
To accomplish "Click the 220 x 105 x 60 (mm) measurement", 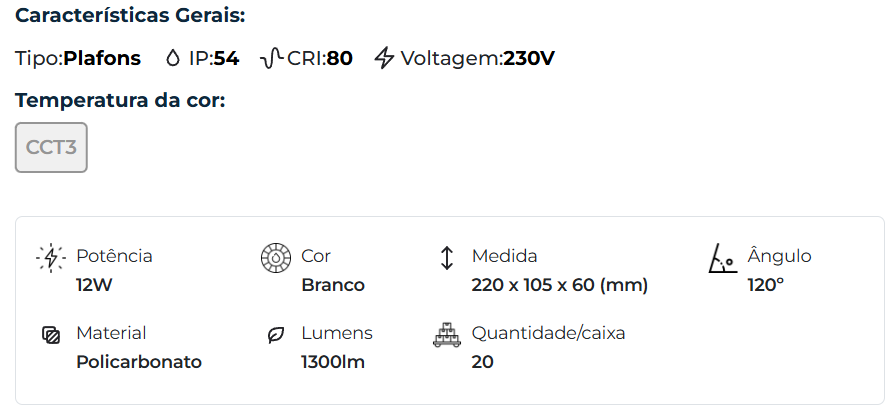I will (x=560, y=285).
